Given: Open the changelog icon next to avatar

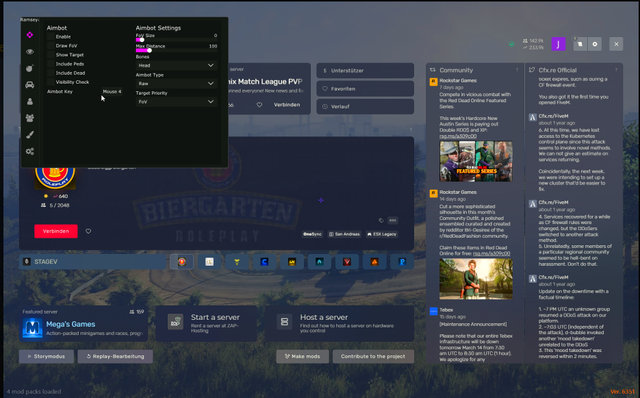Looking at the screenshot, I should pos(580,44).
